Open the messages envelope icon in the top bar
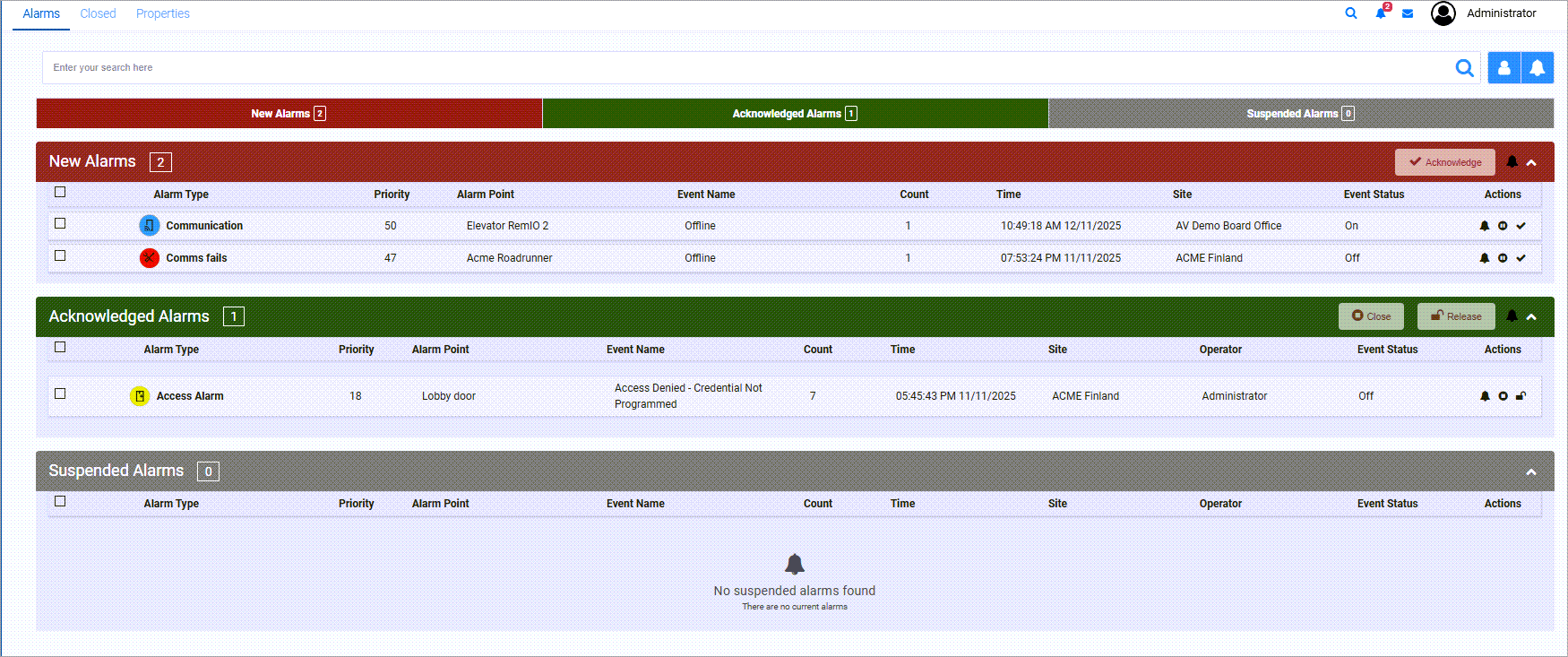Image resolution: width=1568 pixels, height=657 pixels. pyautogui.click(x=1408, y=13)
